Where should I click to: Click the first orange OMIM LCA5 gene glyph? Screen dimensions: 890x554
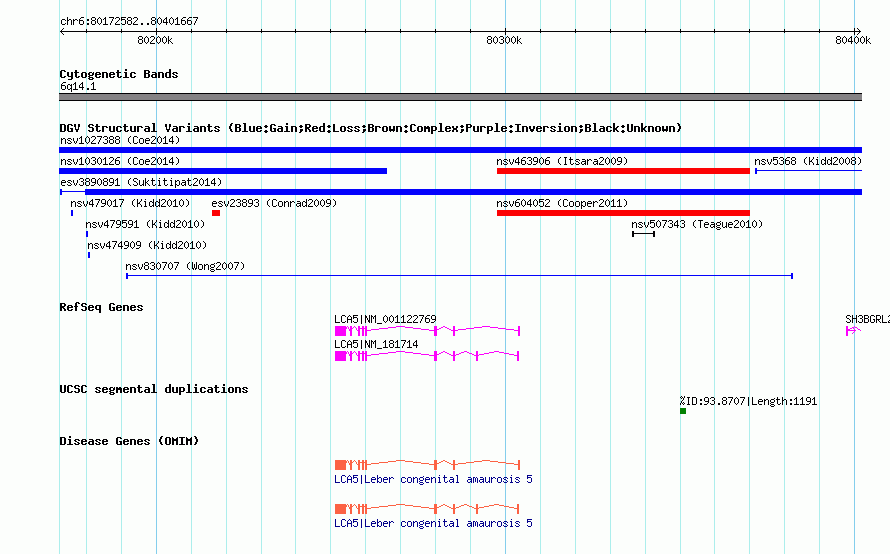(x=427, y=465)
